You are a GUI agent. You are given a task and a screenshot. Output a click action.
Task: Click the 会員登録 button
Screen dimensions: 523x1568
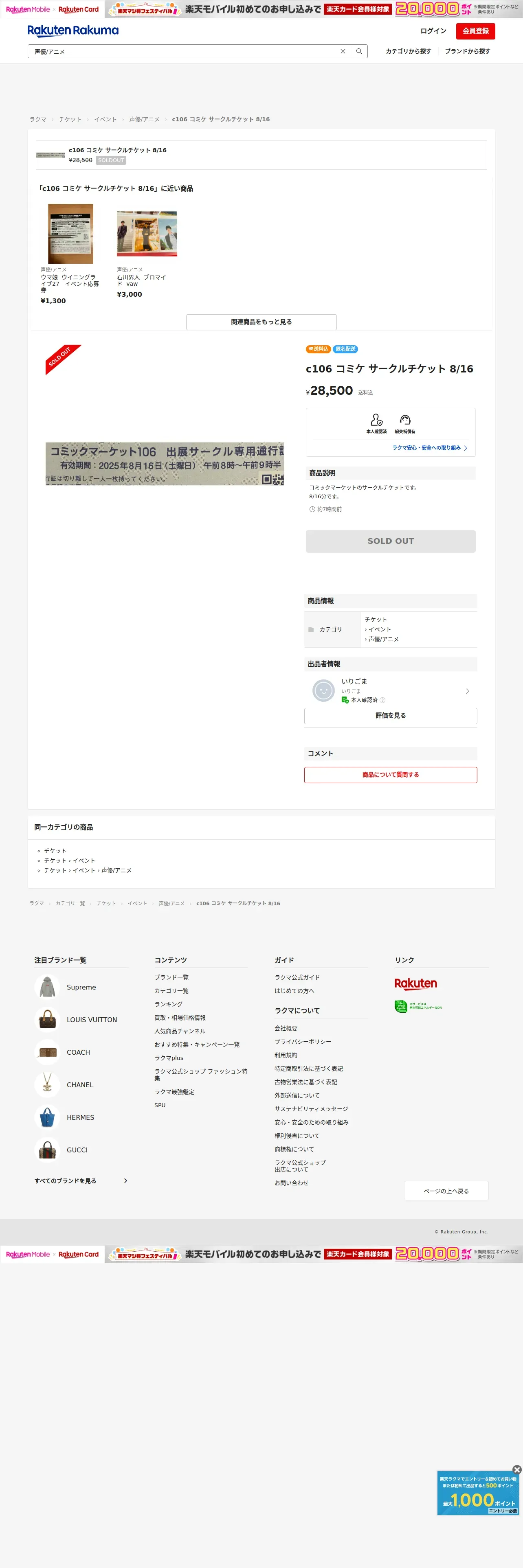point(475,31)
